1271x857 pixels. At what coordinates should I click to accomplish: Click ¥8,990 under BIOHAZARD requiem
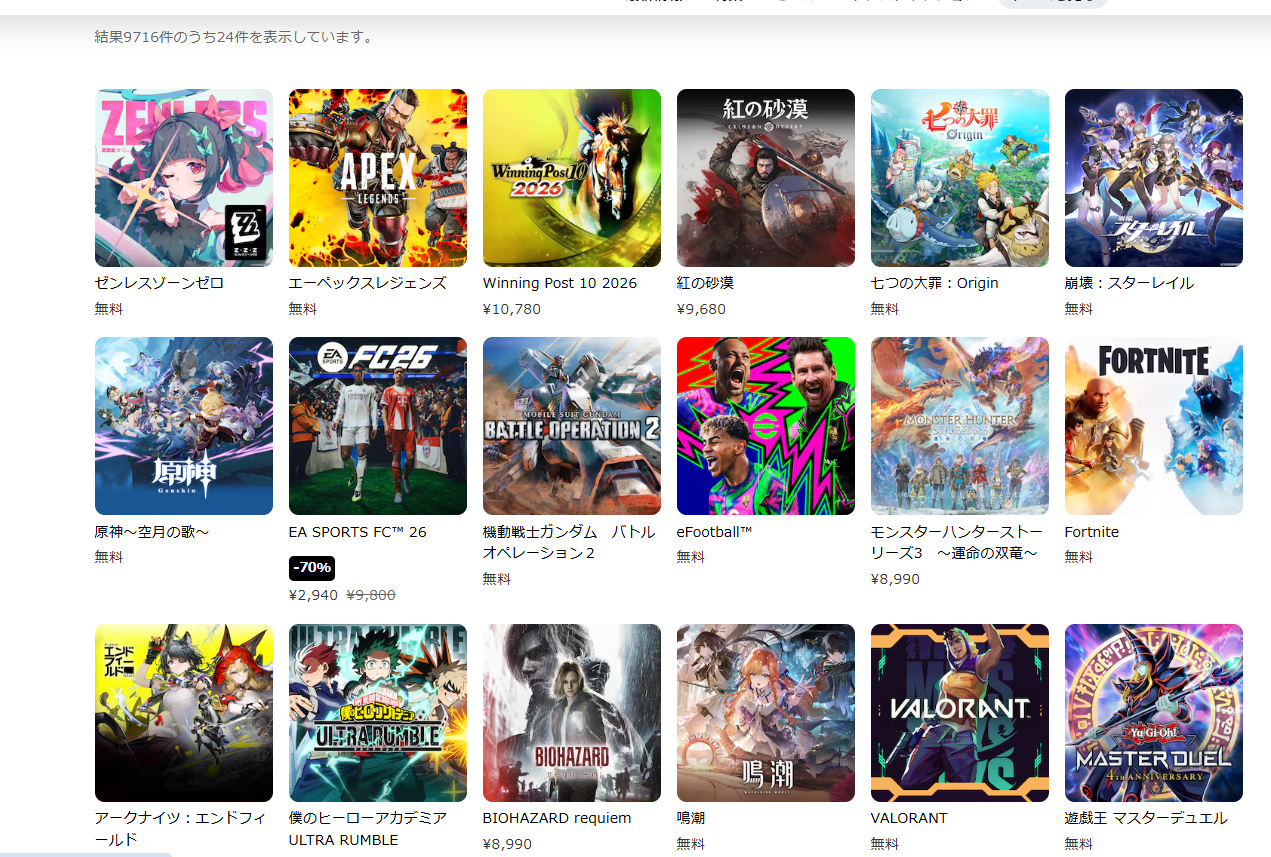click(x=508, y=844)
